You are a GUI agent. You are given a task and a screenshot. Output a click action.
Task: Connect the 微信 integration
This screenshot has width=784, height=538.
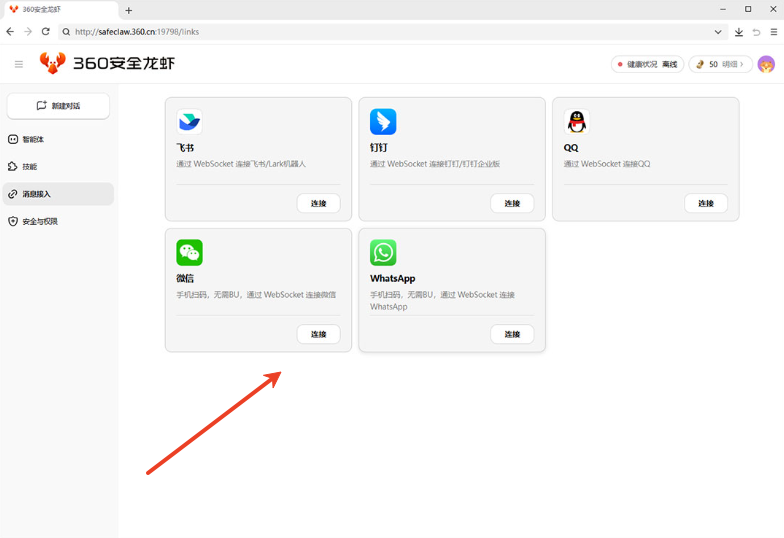[x=318, y=334]
